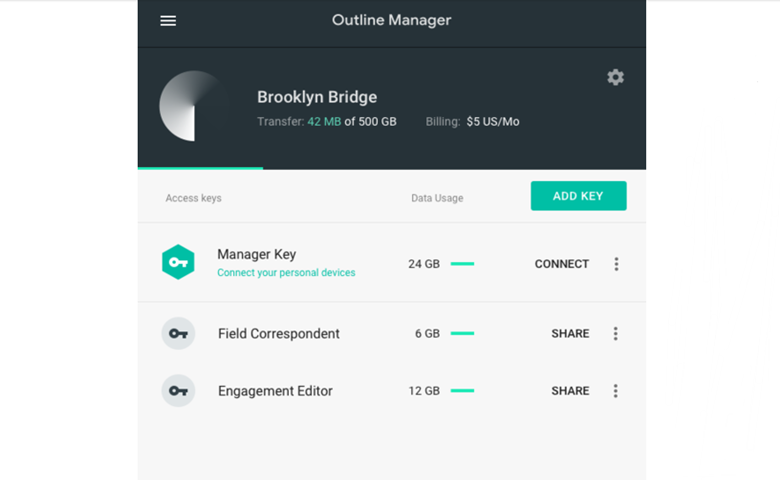Open the hamburger menu
Image resolution: width=780 pixels, height=480 pixels.
[x=168, y=20]
